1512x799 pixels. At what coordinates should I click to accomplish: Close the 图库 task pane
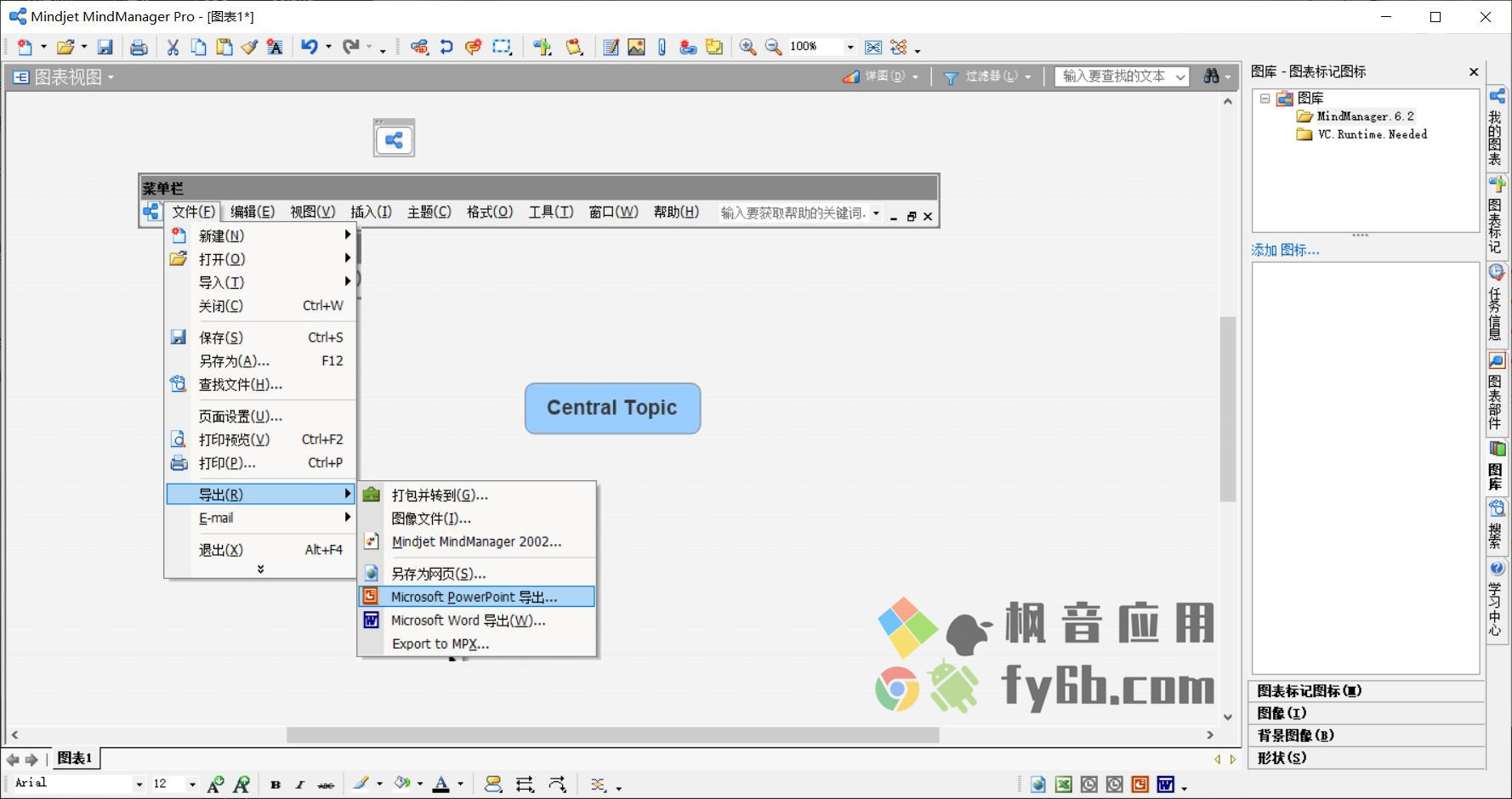click(1474, 72)
